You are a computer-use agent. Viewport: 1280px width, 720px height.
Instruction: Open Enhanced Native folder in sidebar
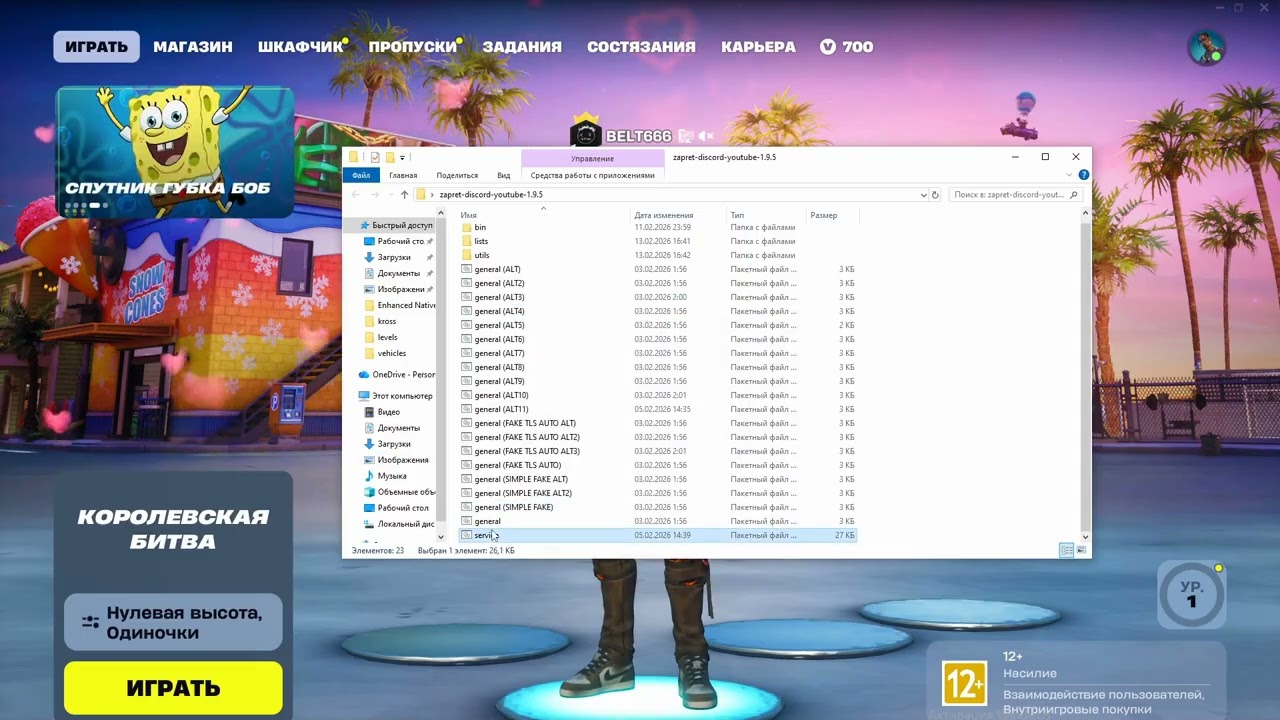point(400,305)
